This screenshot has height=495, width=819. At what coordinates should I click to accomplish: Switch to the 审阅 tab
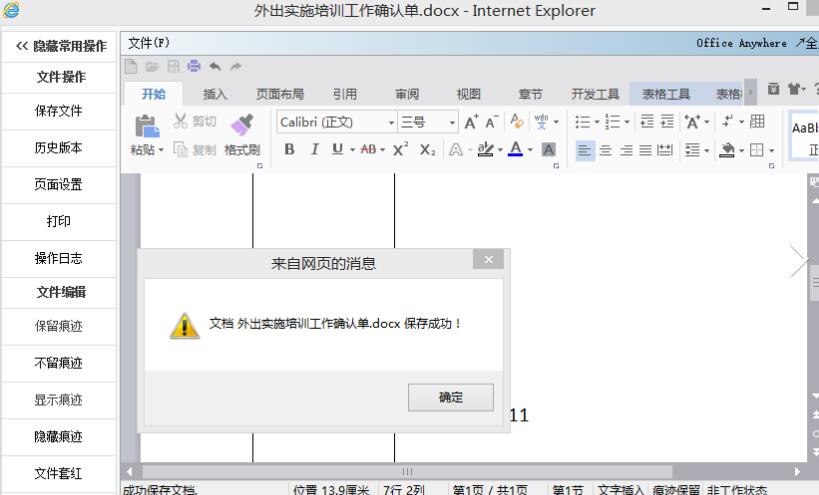tap(407, 94)
